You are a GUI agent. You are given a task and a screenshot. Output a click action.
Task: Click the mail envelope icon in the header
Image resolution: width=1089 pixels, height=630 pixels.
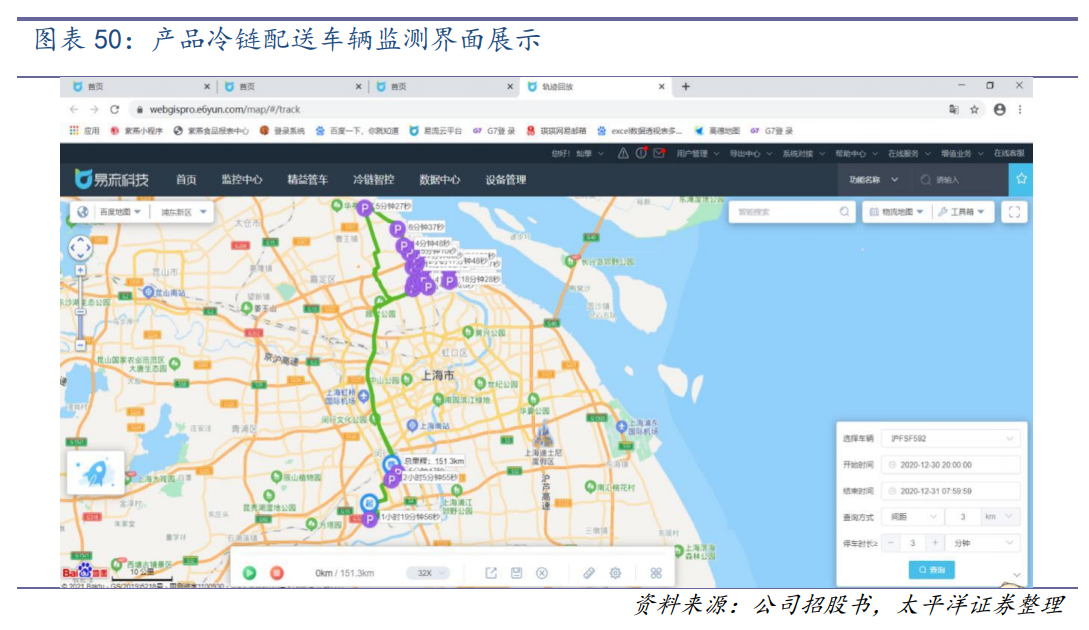click(x=659, y=154)
